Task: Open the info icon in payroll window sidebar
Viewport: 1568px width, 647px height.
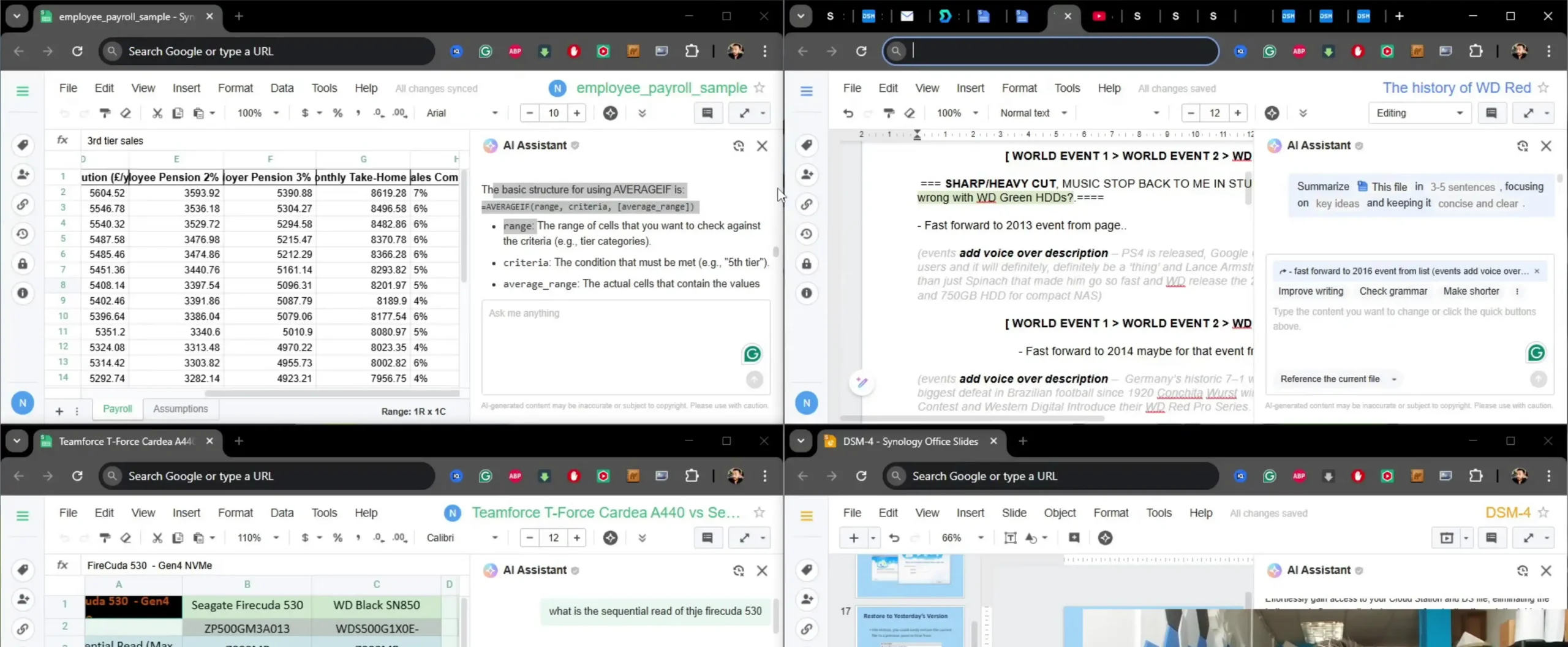Action: 23,293
